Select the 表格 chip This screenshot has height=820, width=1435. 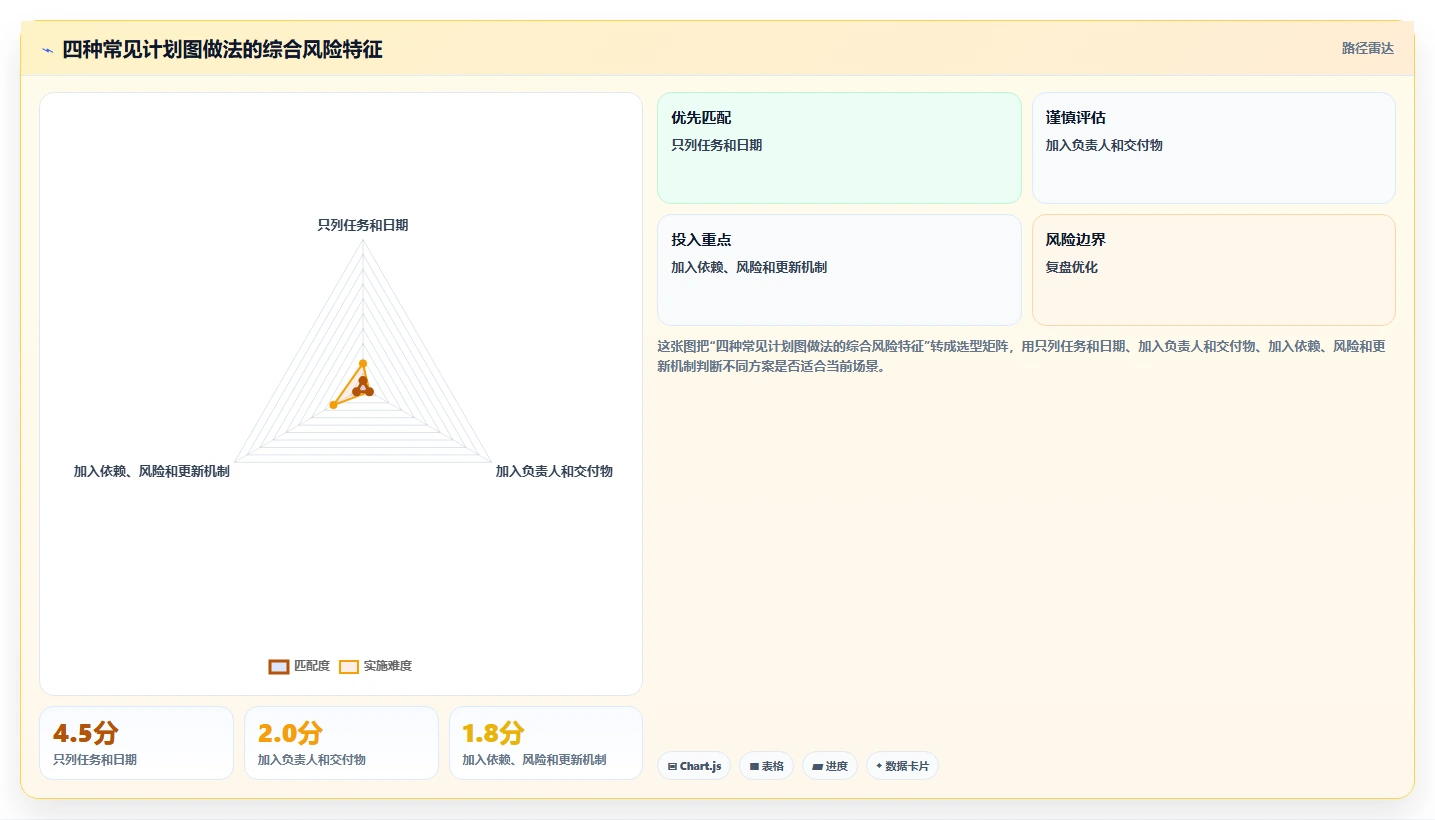(x=767, y=766)
